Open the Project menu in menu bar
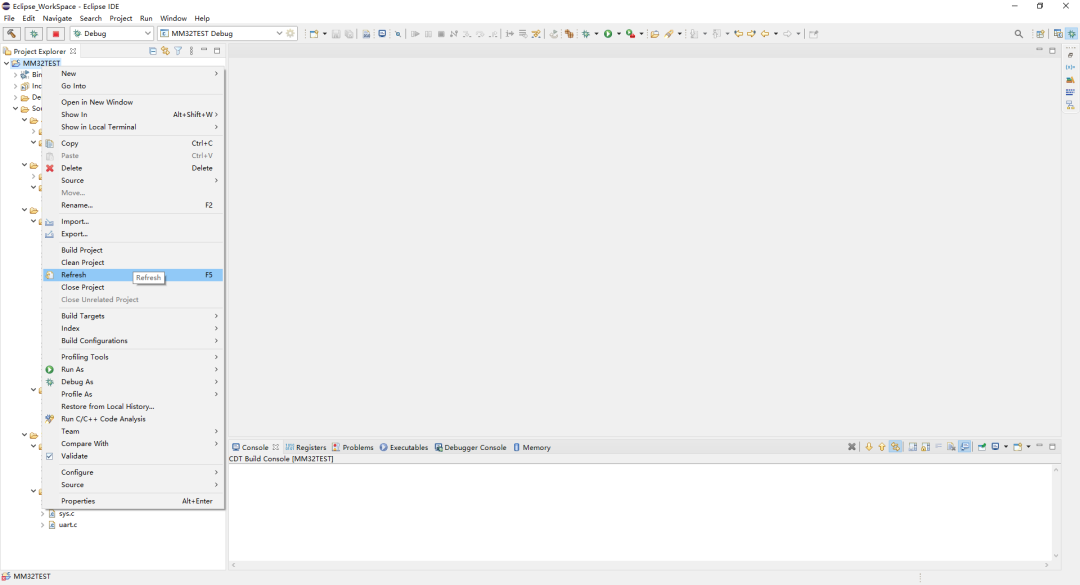The width and height of the screenshot is (1080, 585). pos(121,19)
